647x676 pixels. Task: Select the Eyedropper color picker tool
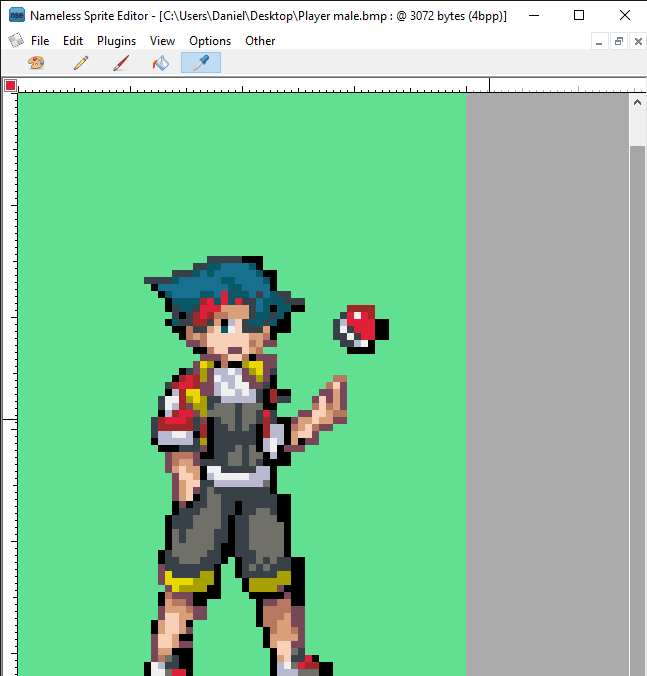[201, 63]
